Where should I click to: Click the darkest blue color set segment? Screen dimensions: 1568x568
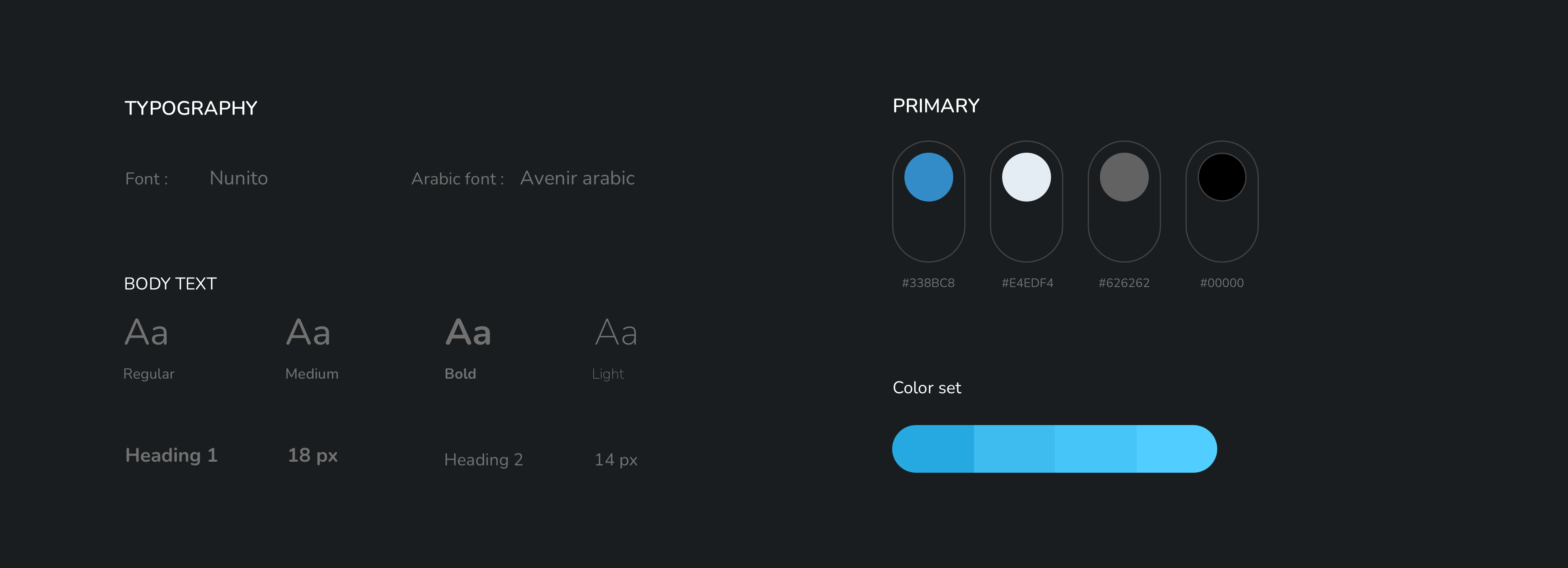(933, 449)
